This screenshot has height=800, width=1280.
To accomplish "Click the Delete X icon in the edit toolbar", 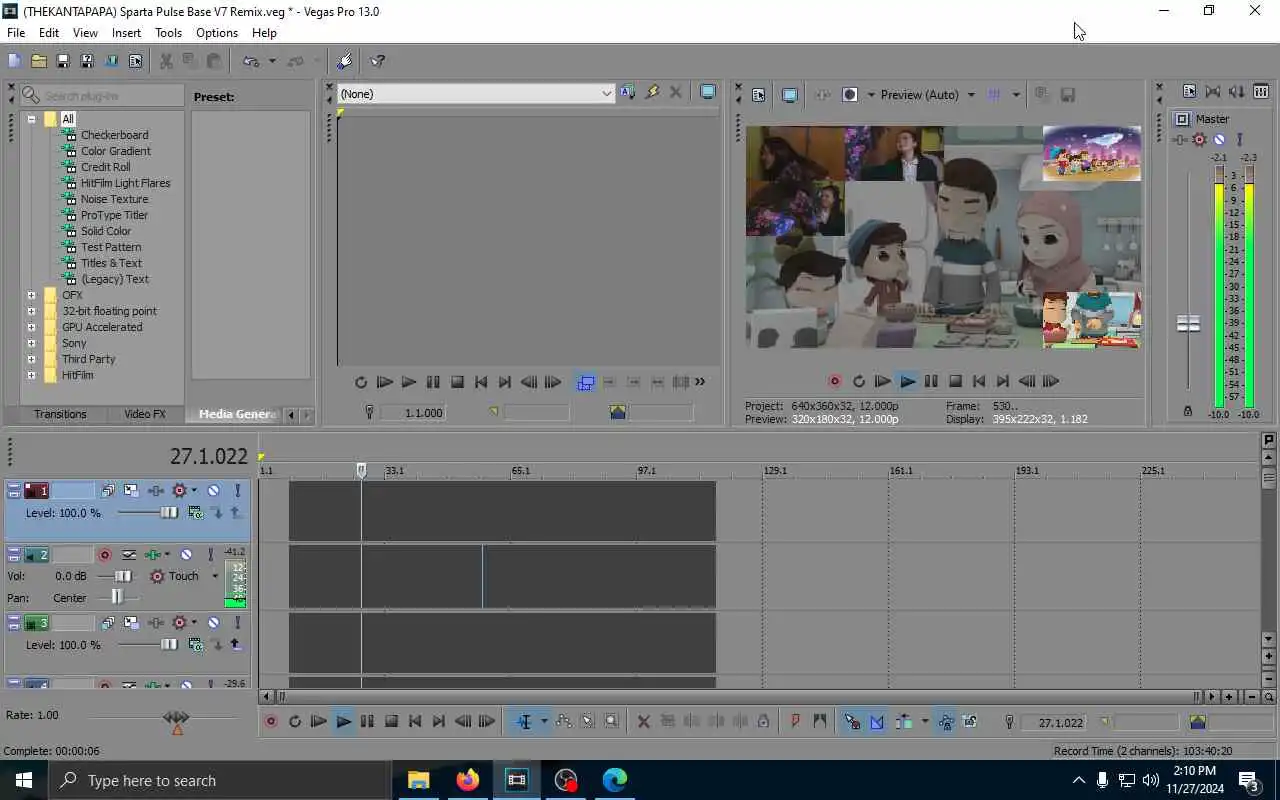I will pyautogui.click(x=643, y=721).
